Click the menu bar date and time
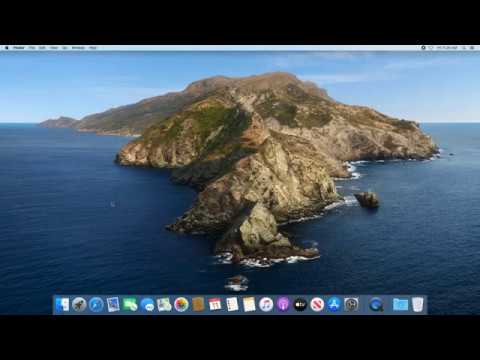480x360 pixels. coord(447,48)
